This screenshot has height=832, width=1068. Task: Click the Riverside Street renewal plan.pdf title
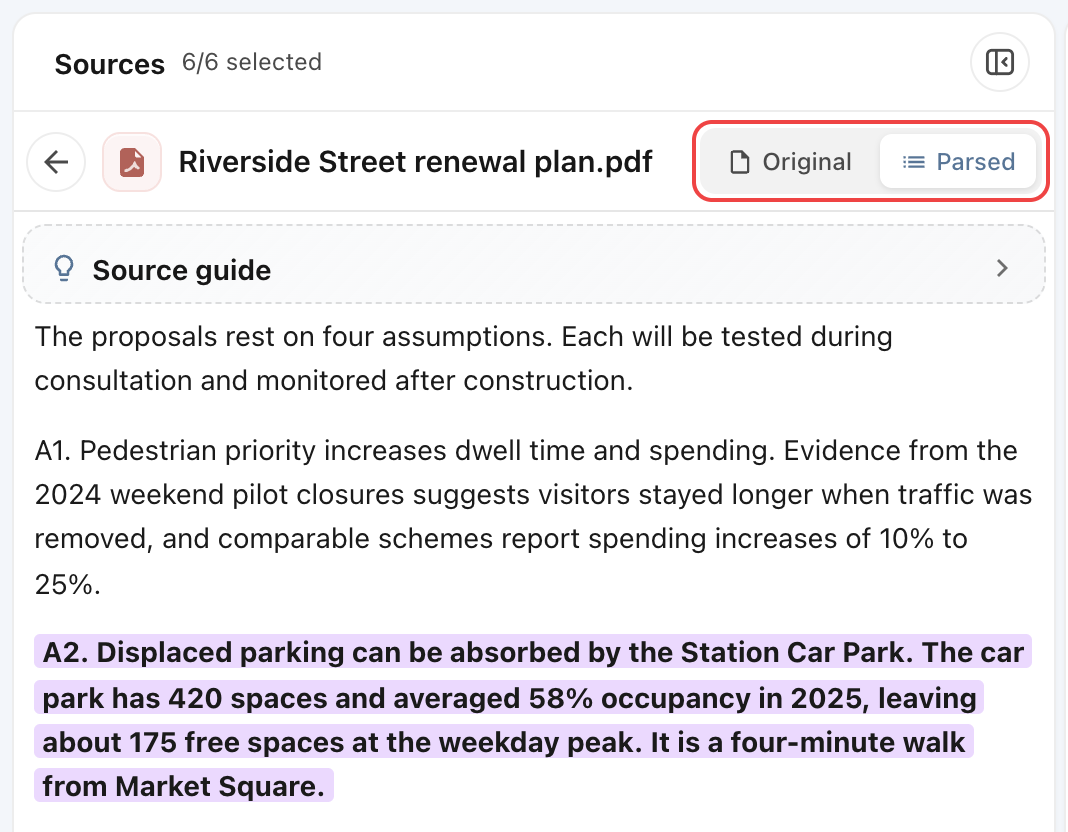(x=415, y=162)
